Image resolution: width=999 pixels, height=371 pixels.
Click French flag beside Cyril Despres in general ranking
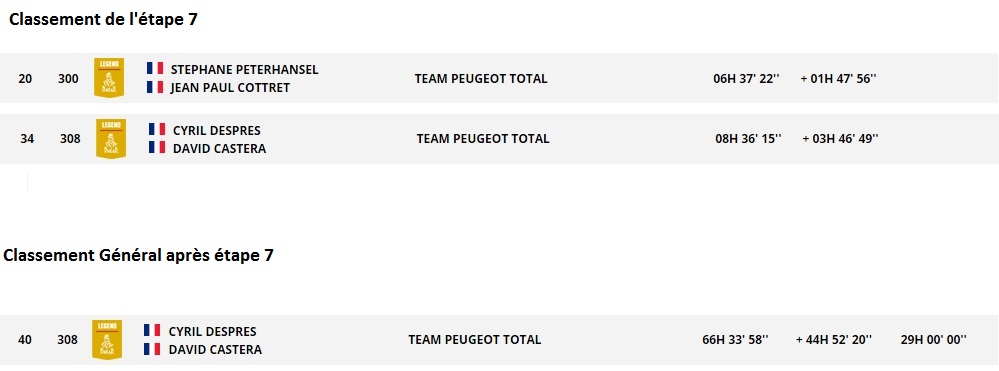point(152,331)
